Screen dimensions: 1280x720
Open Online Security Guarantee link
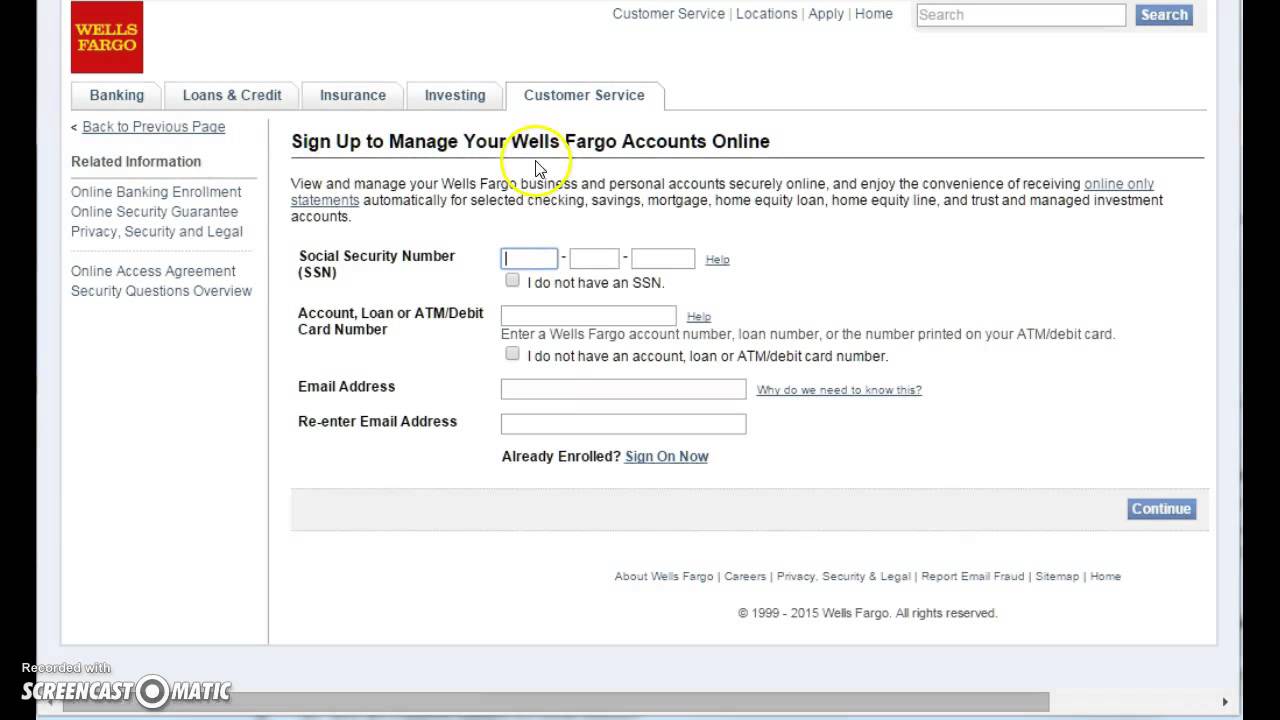[x=154, y=212]
